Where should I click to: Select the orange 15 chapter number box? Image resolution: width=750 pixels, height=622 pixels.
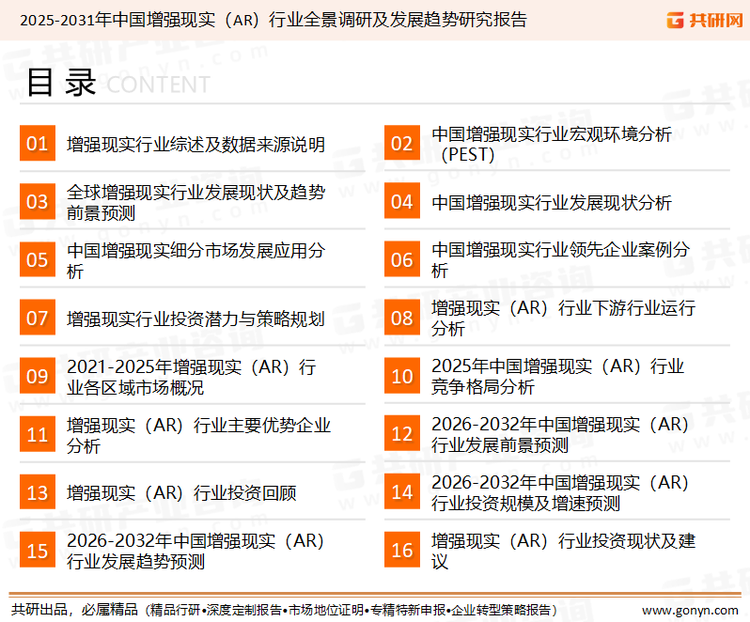click(37, 550)
